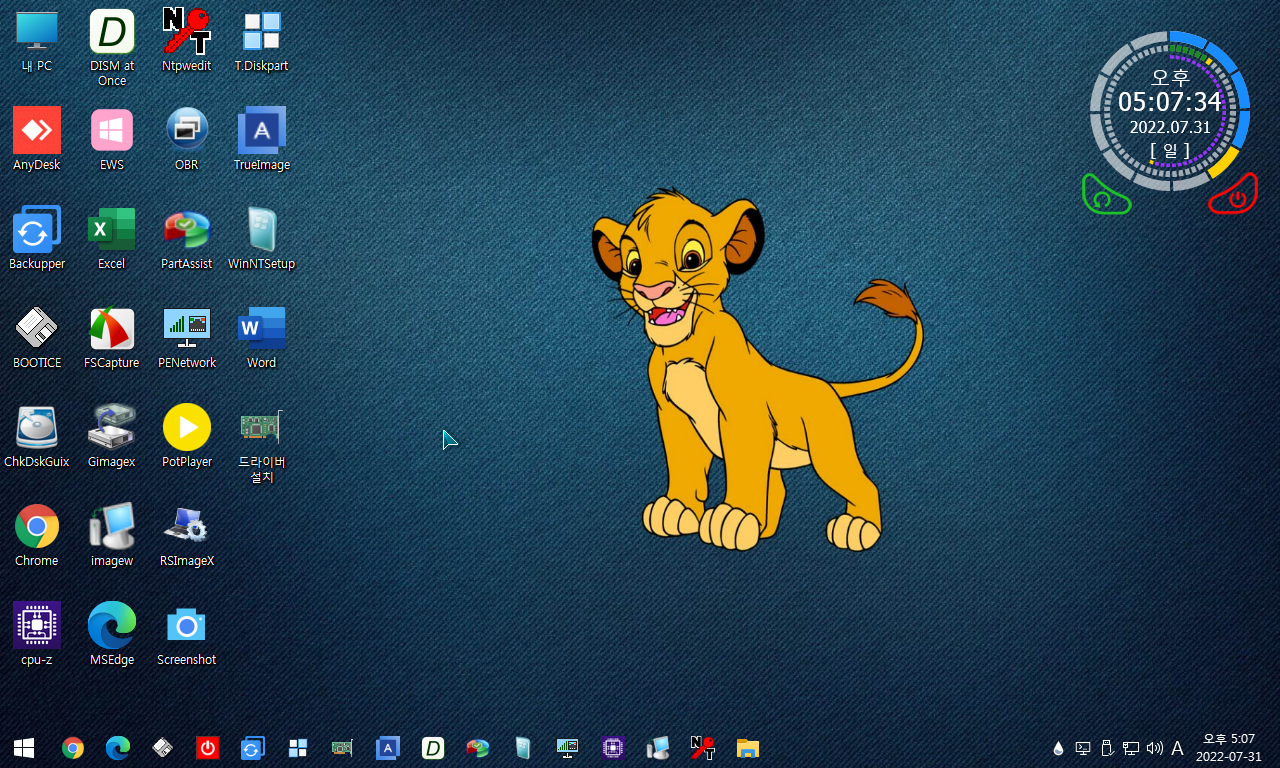
Task: Click PartAssist icon in the taskbar
Action: (478, 747)
